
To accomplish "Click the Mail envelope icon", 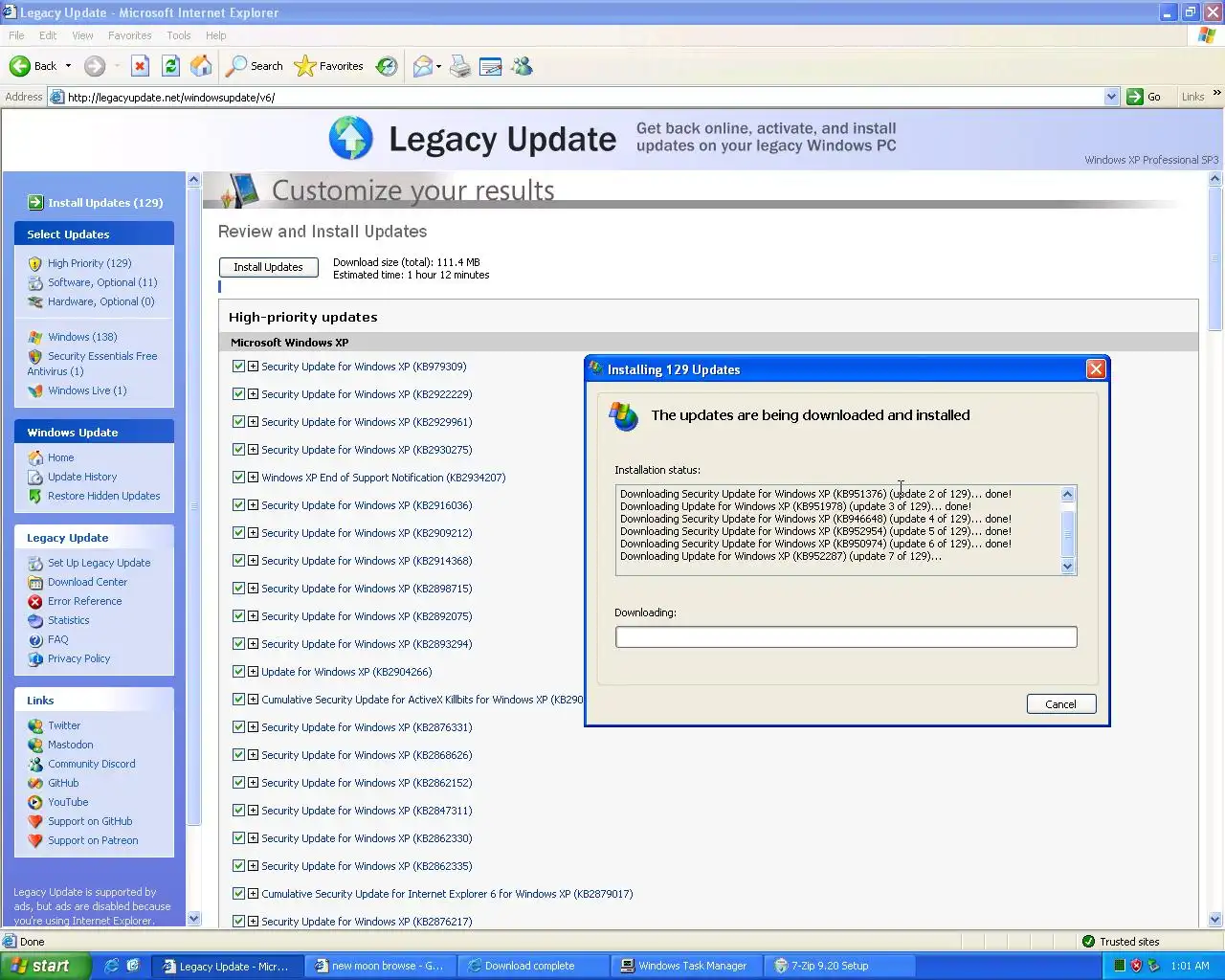I will tap(422, 66).
